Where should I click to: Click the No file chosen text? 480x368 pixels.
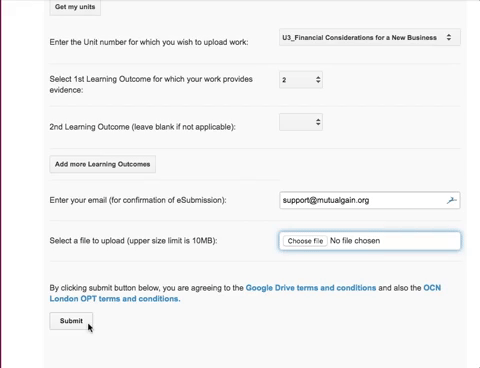355,241
